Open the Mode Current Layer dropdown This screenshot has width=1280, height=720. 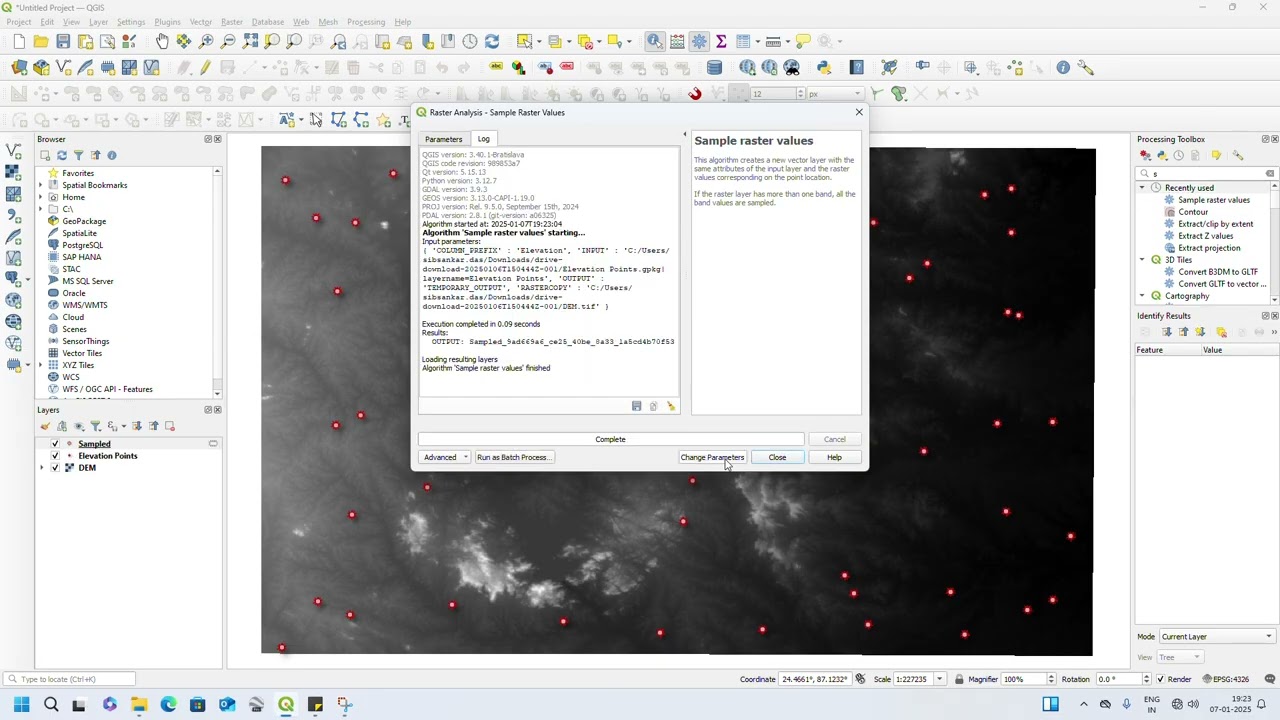pyautogui.click(x=1216, y=636)
